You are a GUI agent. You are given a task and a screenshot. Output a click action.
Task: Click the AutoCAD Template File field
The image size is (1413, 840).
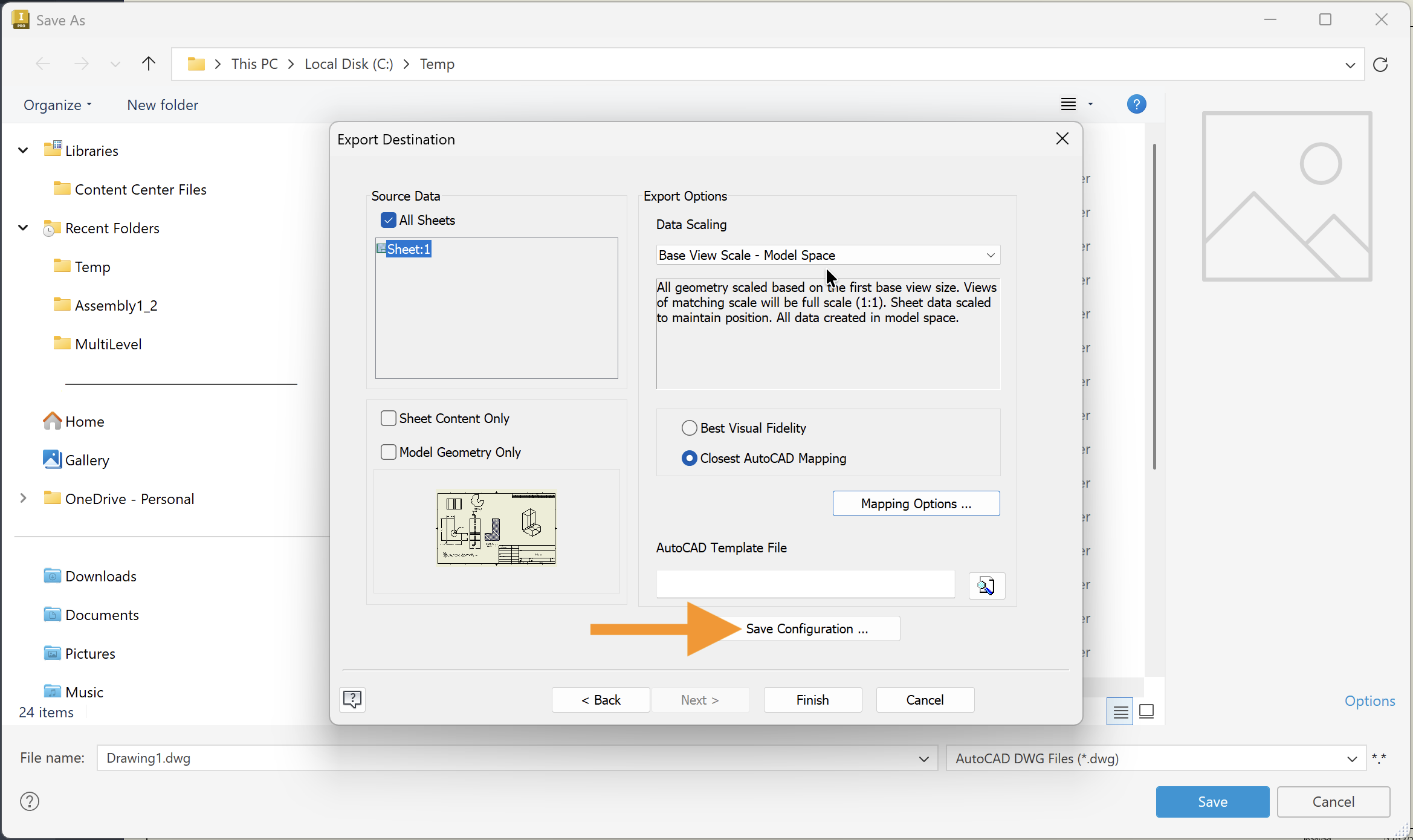(x=806, y=584)
